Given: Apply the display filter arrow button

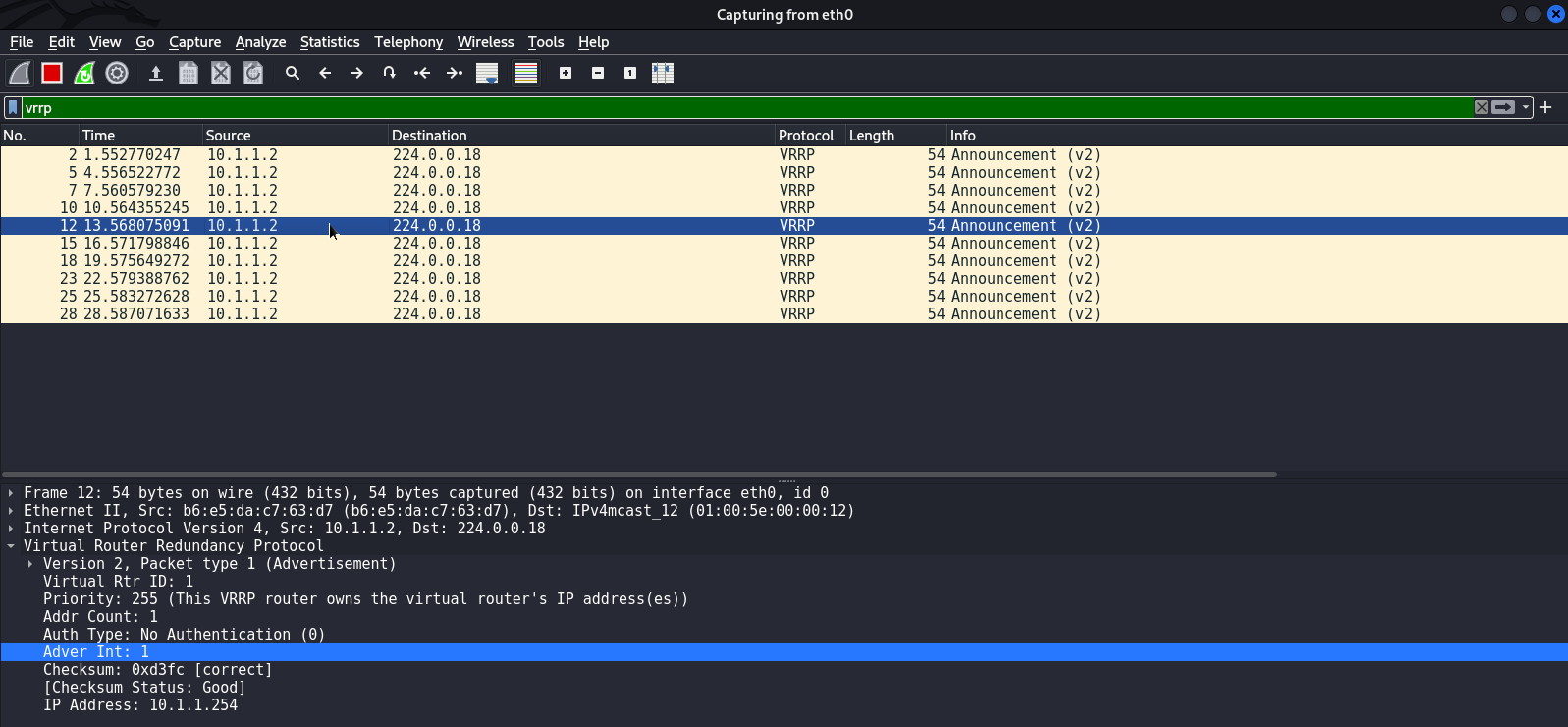Looking at the screenshot, I should (1503, 107).
